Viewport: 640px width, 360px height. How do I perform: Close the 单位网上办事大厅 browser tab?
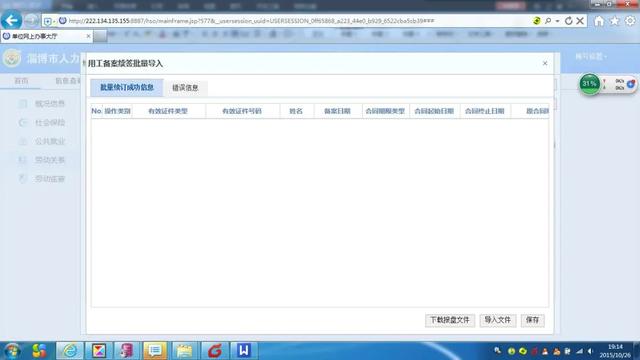point(88,36)
